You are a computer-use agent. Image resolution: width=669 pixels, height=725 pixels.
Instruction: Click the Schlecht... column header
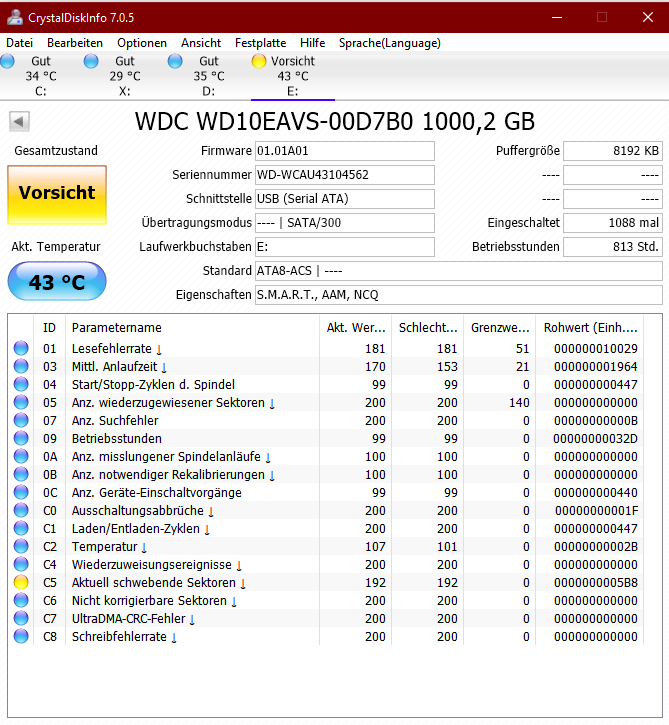(x=428, y=328)
